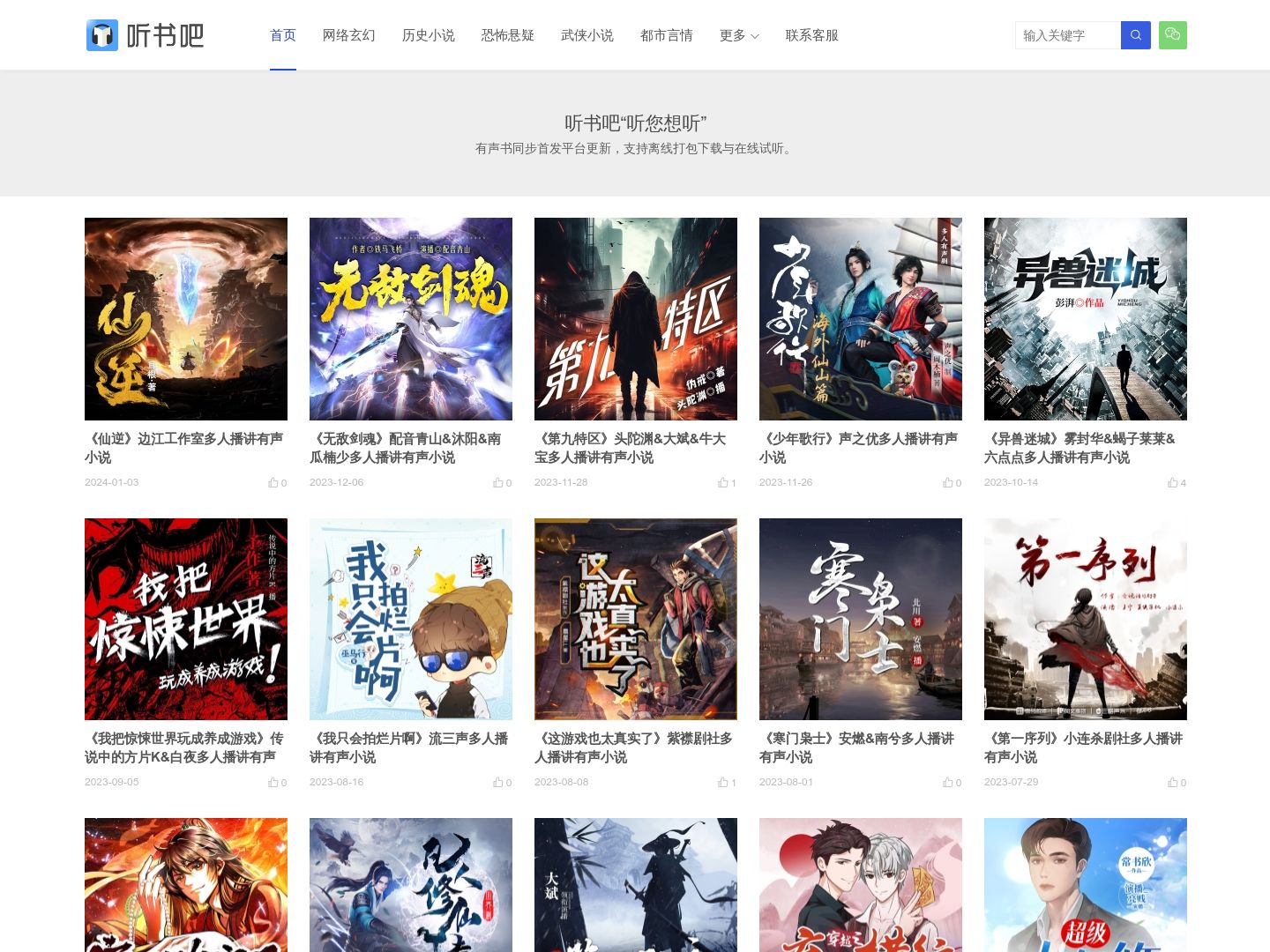Image resolution: width=1270 pixels, height=952 pixels.
Task: Open the 《第一序列》小连杀剧社 title link
Action: pos(1084,747)
